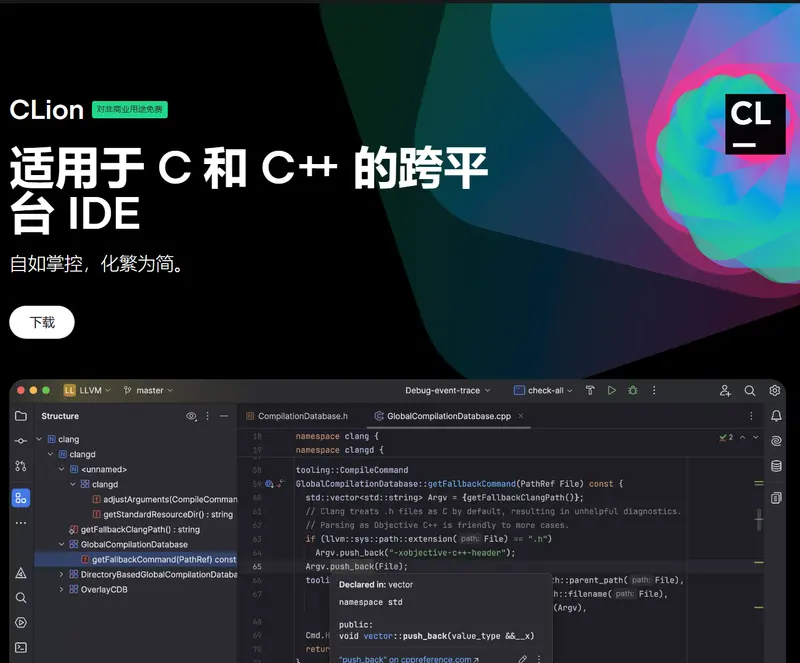Viewport: 800px width, 663px height.
Task: Open the documentation icon in right sidebar
Action: click(x=776, y=498)
